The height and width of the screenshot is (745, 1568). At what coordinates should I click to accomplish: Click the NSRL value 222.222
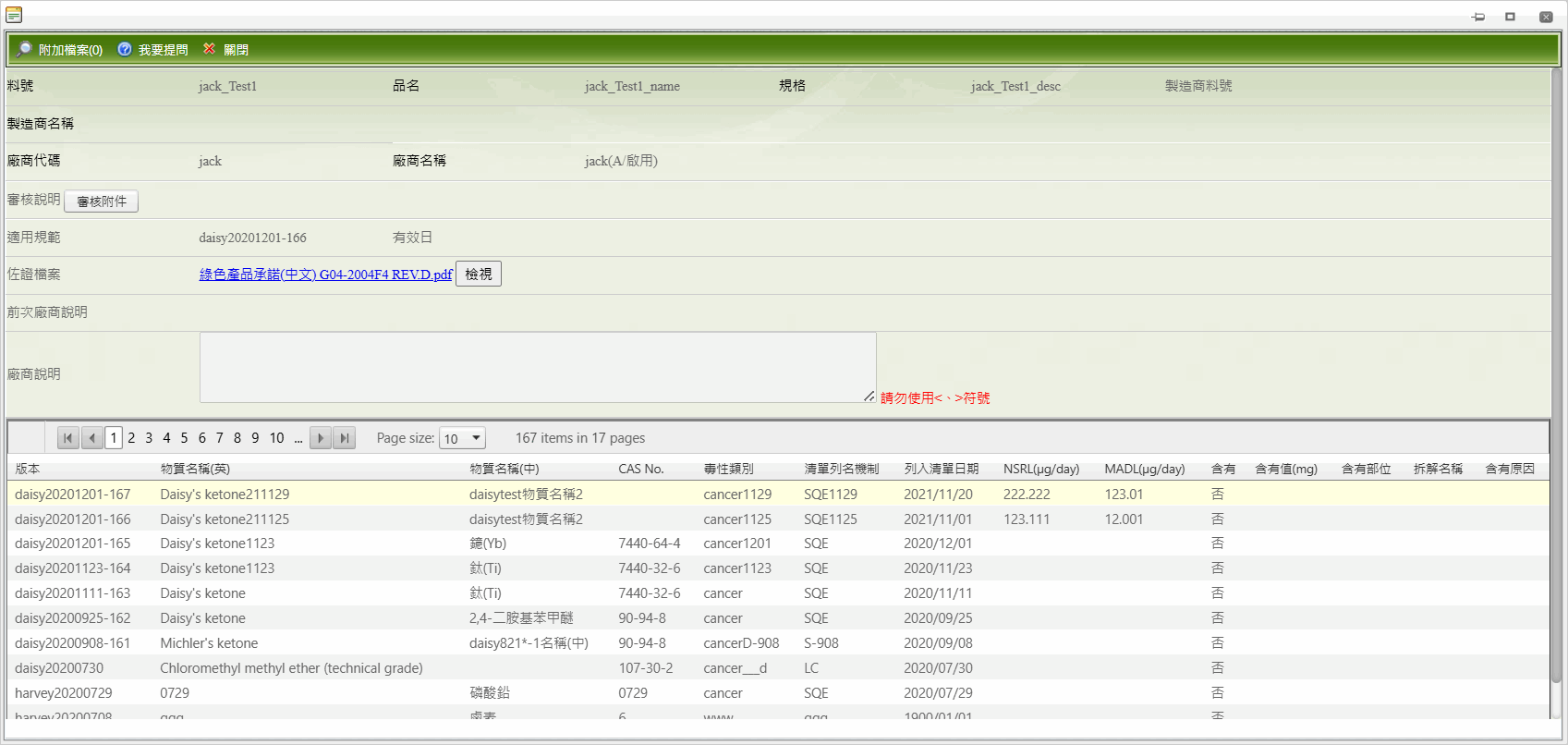pos(1027,495)
